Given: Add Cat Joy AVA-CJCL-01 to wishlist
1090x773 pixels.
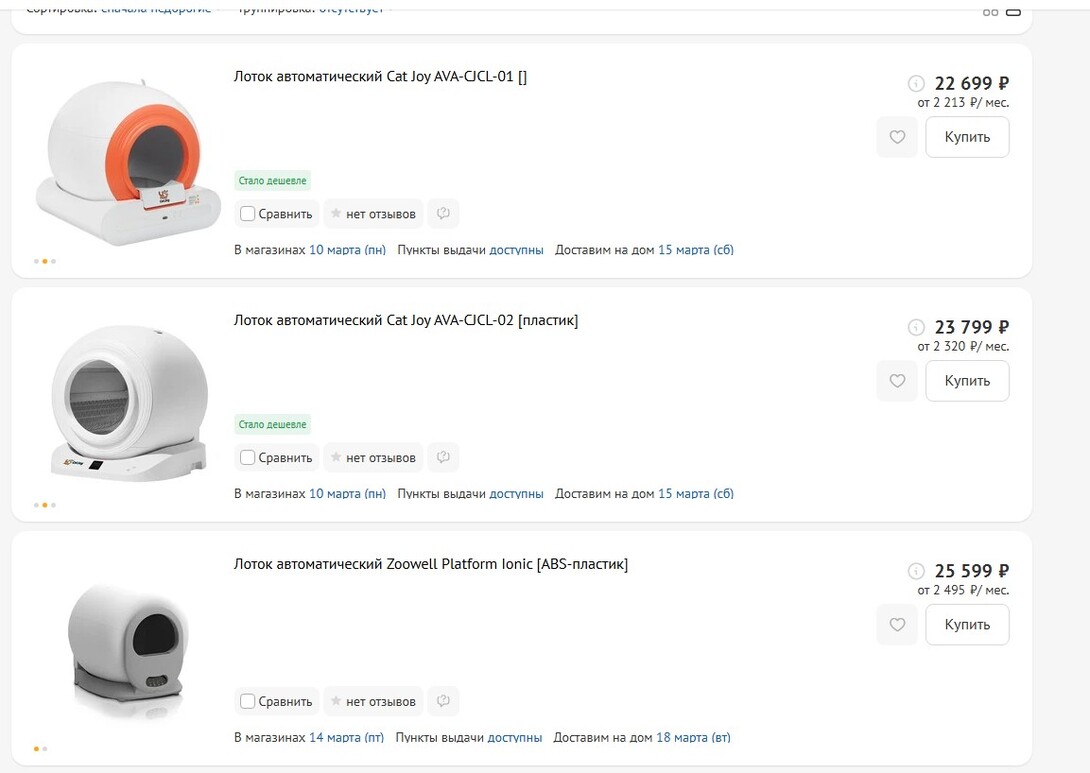Looking at the screenshot, I should tap(897, 137).
